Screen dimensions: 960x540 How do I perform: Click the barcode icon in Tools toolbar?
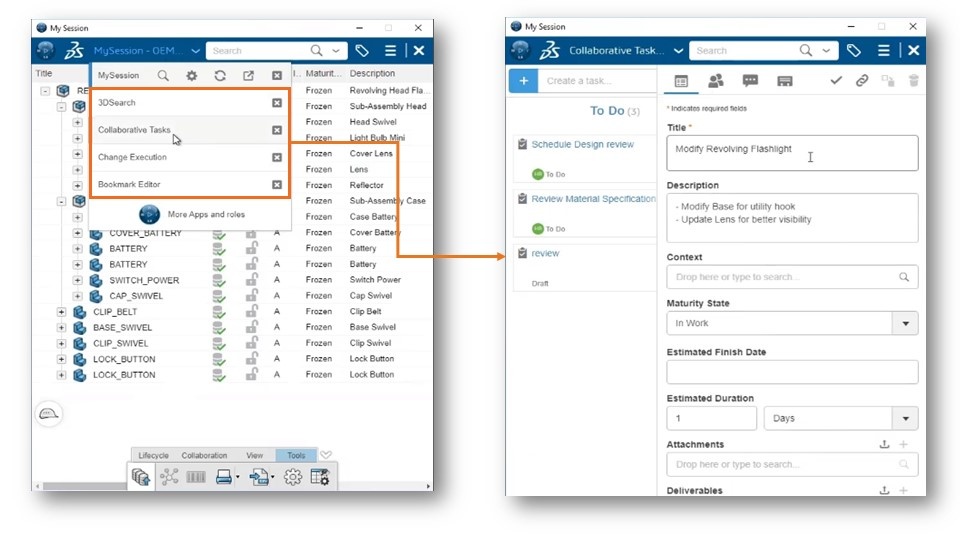[196, 476]
